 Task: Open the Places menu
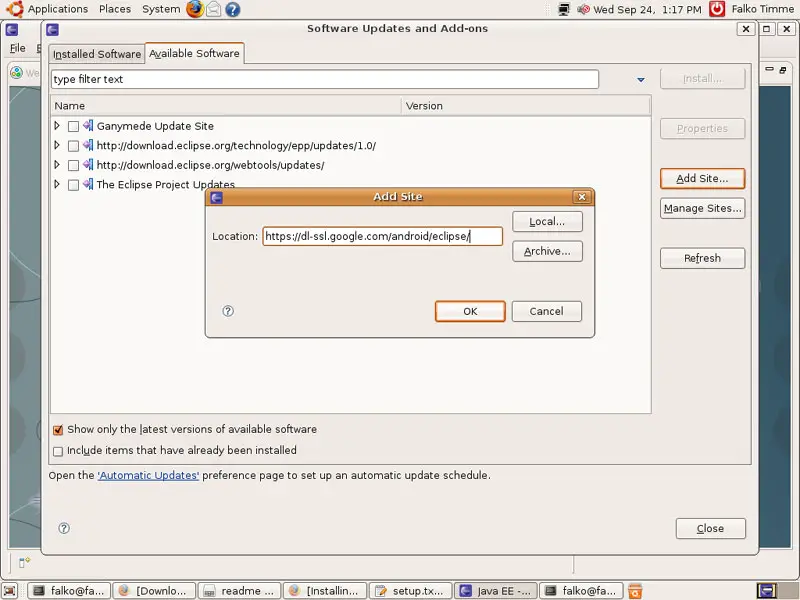(115, 9)
